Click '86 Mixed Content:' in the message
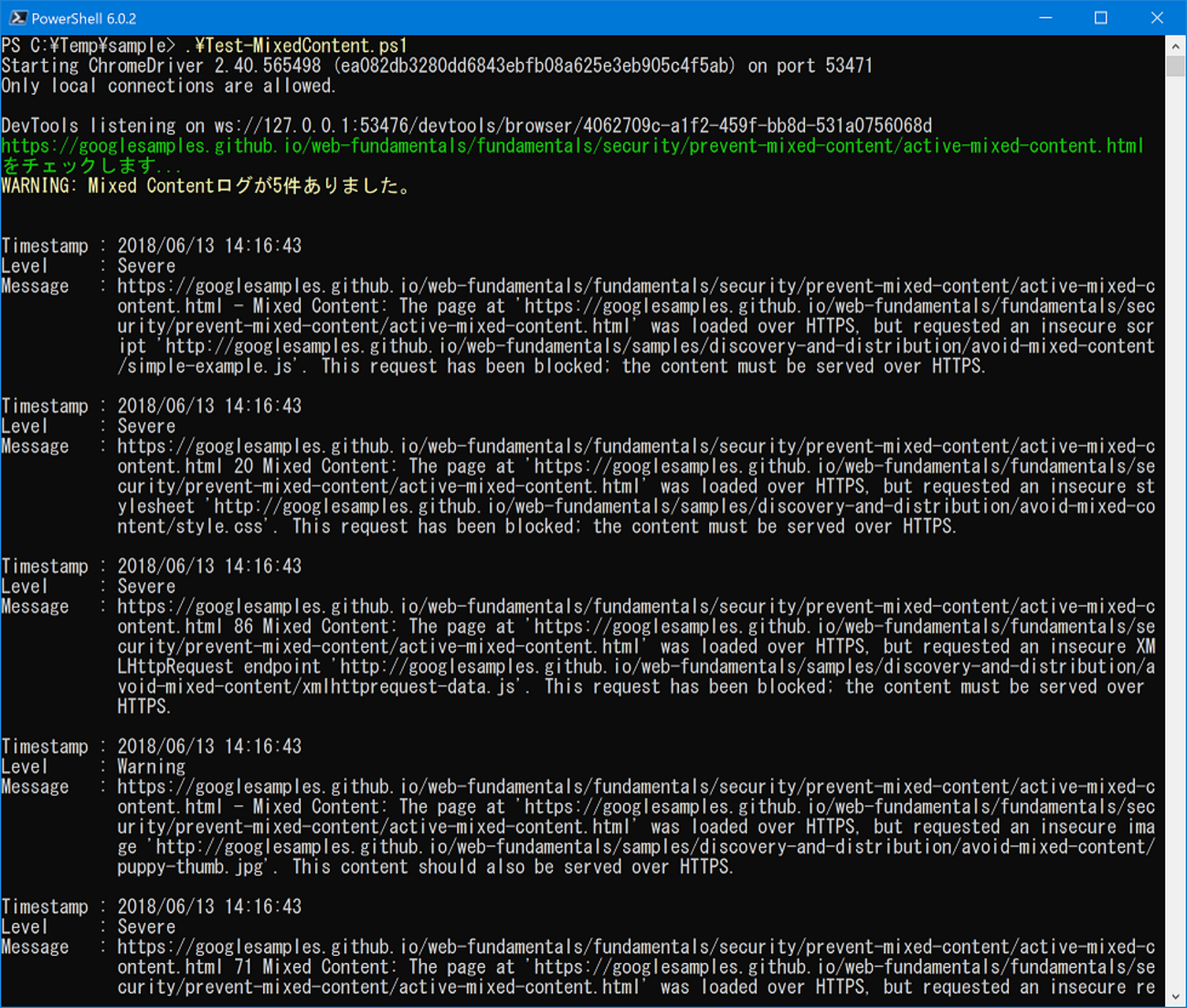The width and height of the screenshot is (1187, 1008). pyautogui.click(x=315, y=627)
